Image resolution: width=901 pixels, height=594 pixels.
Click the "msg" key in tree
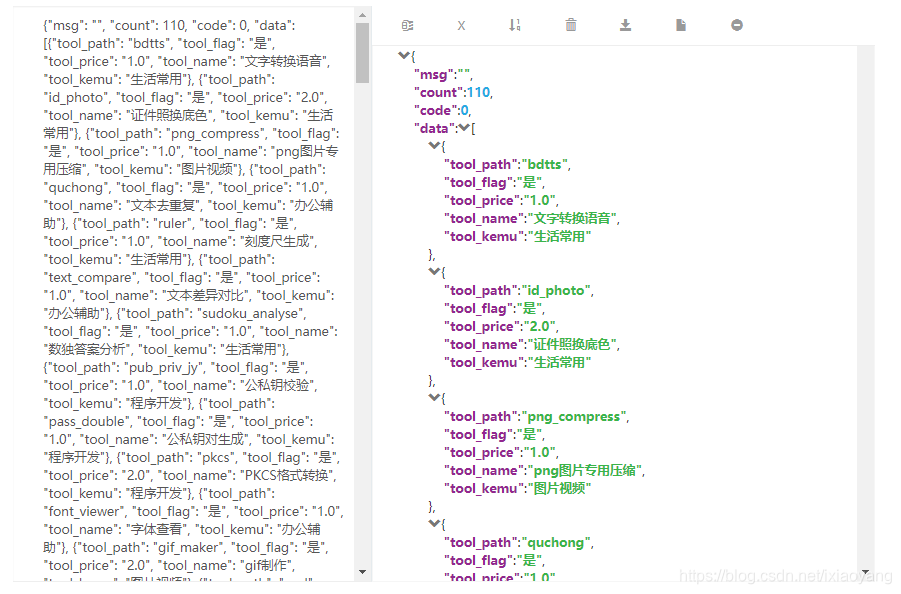tap(434, 75)
